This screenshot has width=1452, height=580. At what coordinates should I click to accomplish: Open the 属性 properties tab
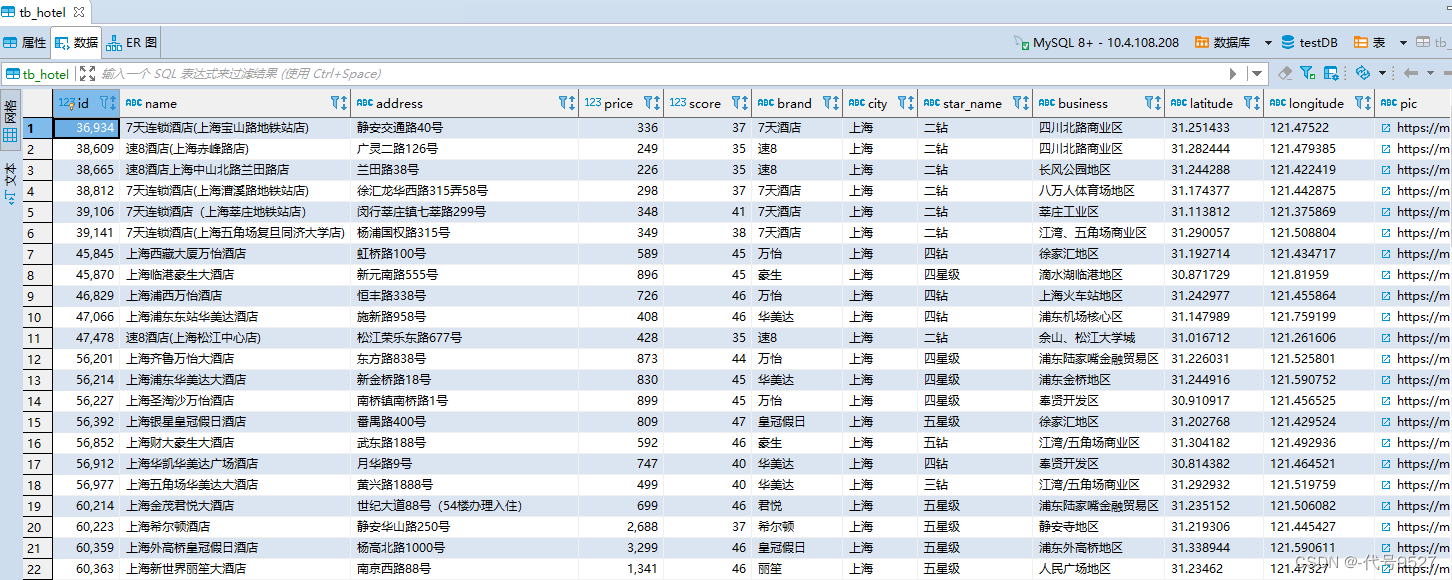click(25, 43)
